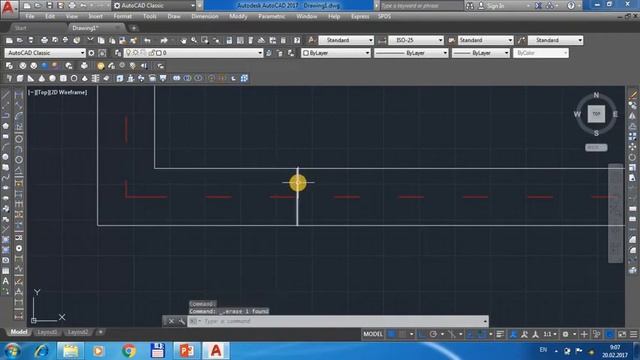Open the linetype ByLayer dropdown
The image size is (640, 360).
tap(411, 53)
